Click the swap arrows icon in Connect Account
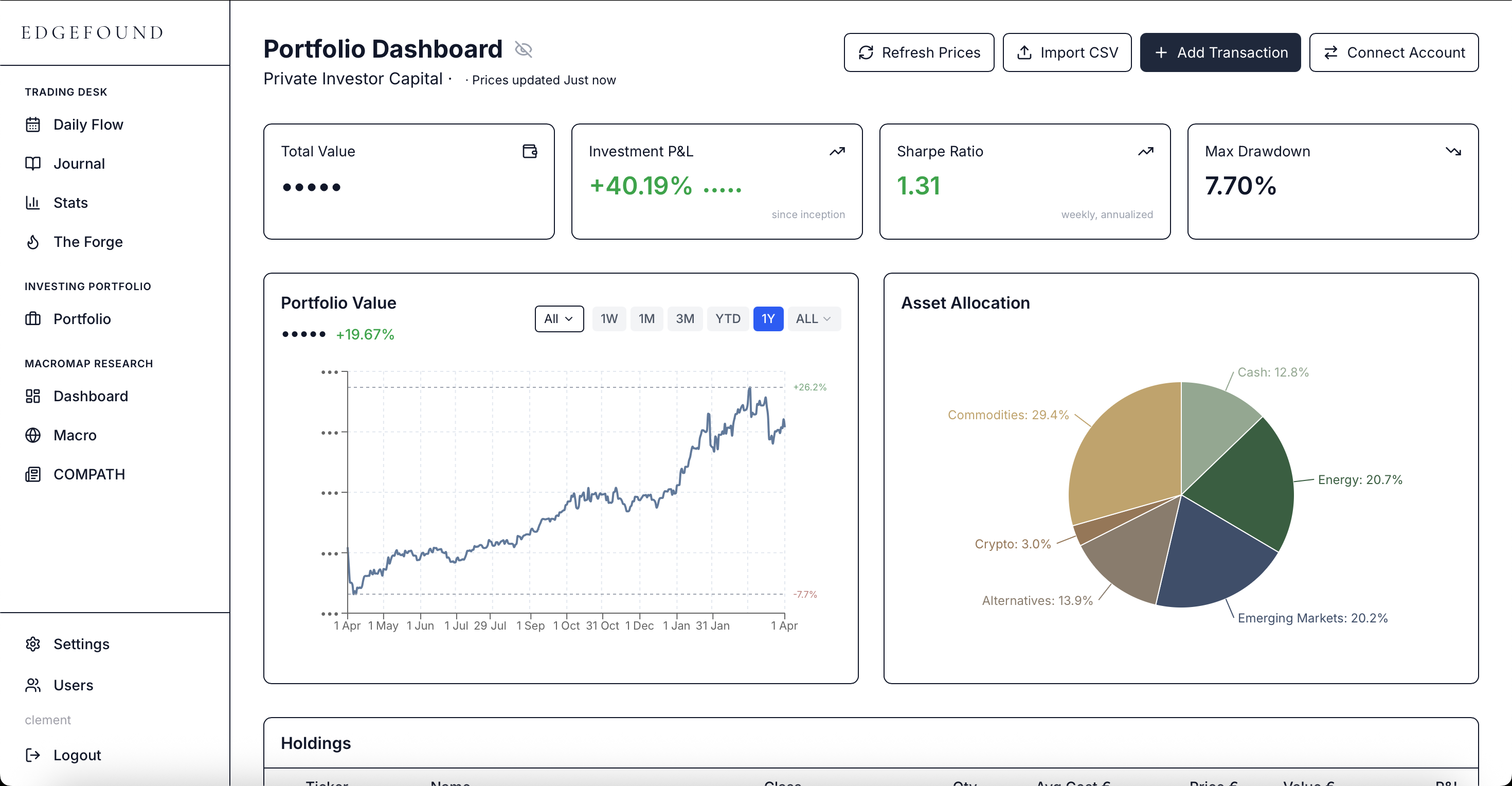The width and height of the screenshot is (1512, 786). (1330, 53)
